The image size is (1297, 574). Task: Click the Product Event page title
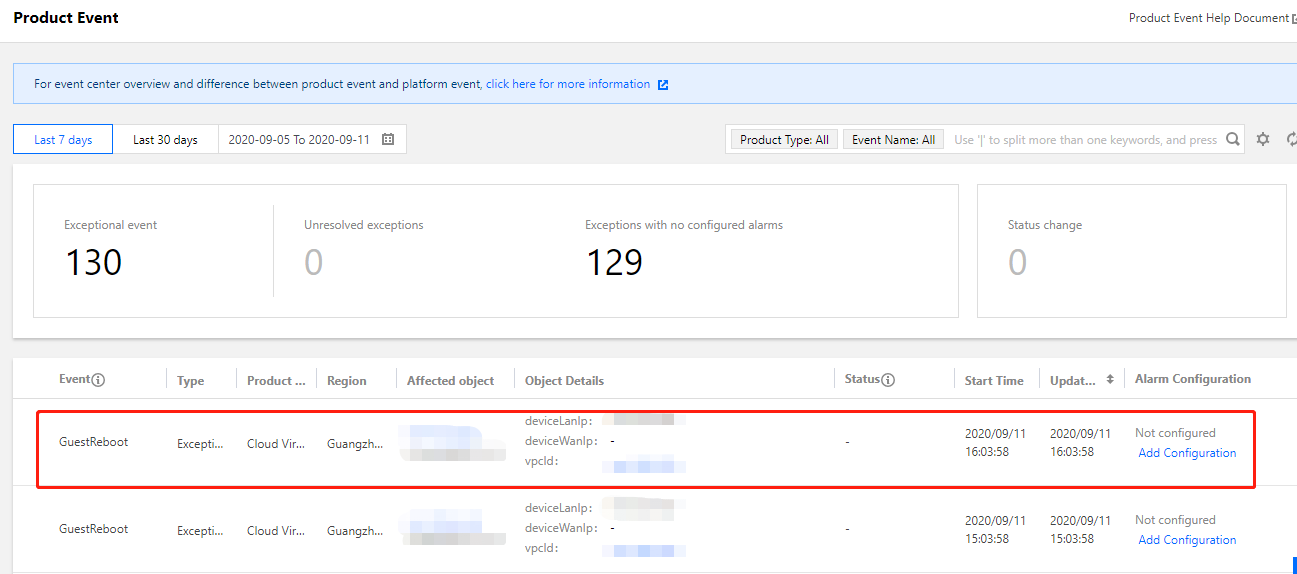click(x=66, y=18)
